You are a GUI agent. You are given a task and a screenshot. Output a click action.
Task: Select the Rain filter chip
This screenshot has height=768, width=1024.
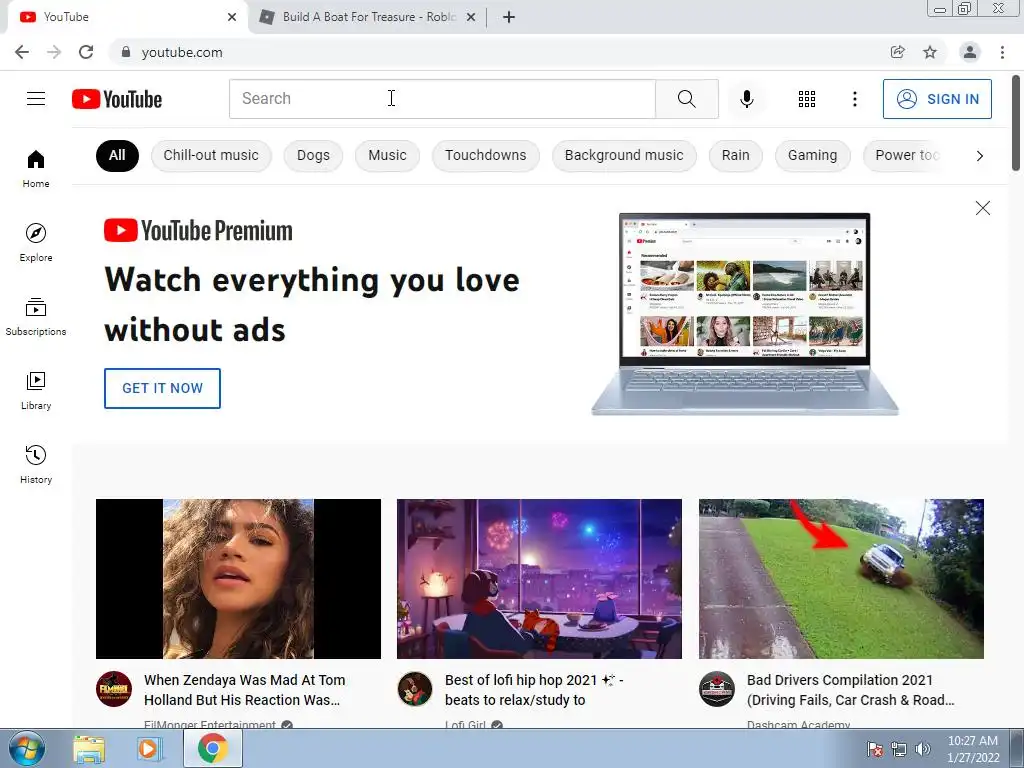pos(736,155)
